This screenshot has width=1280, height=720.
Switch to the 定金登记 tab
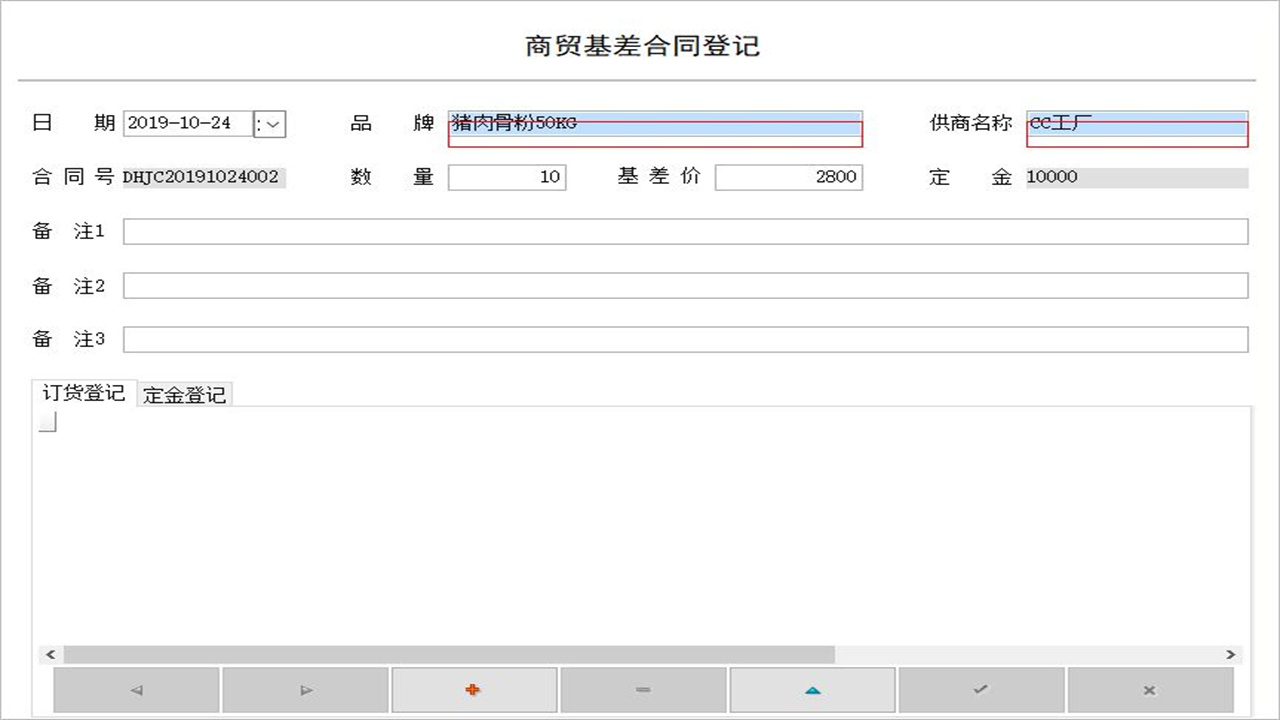[183, 393]
